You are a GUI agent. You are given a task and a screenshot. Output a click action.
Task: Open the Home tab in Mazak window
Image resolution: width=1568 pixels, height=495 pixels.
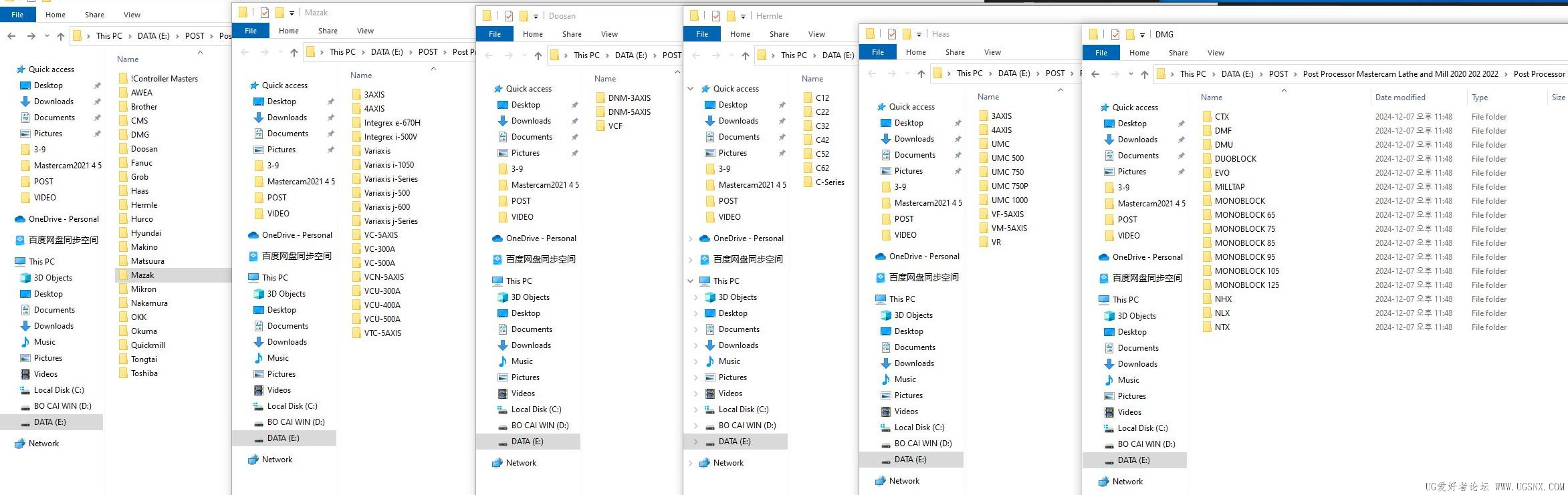(289, 31)
